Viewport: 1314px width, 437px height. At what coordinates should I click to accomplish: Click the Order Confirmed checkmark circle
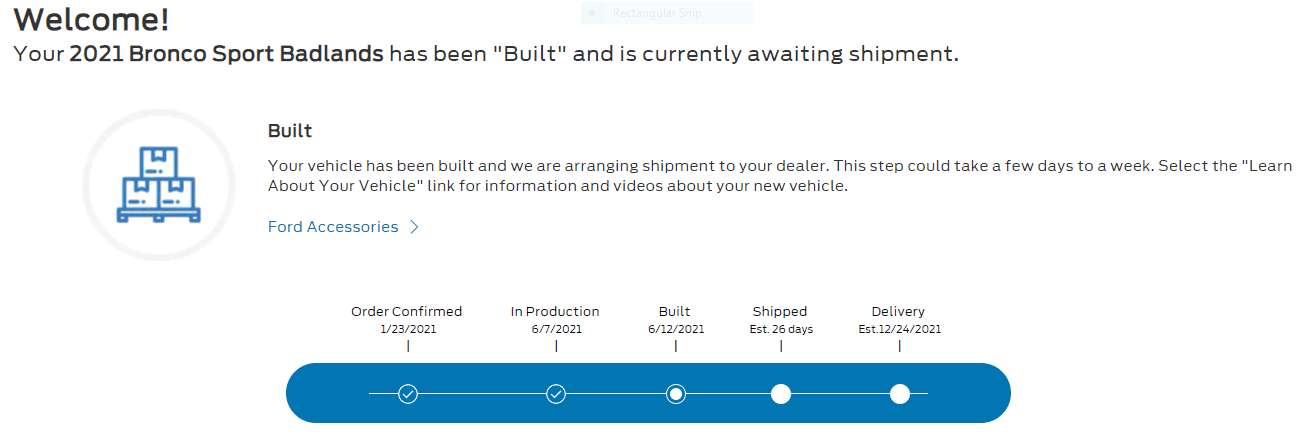408,394
